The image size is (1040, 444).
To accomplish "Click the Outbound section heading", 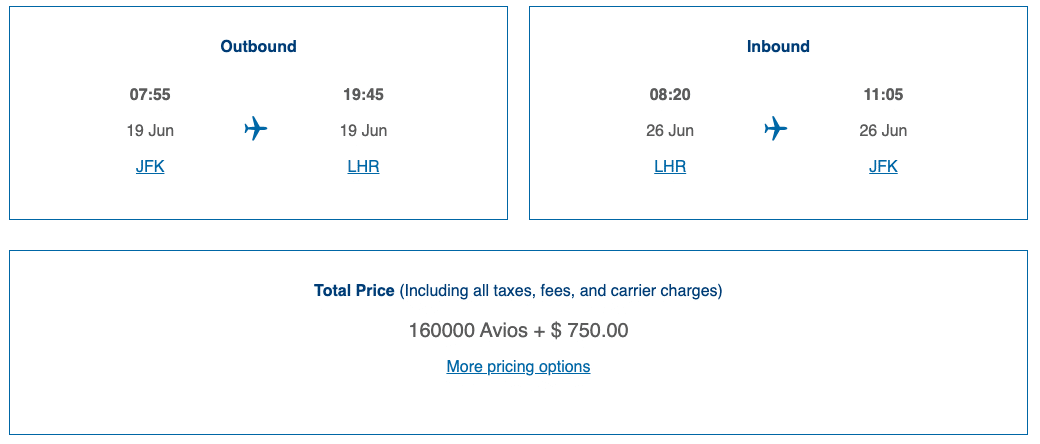I will pyautogui.click(x=258, y=46).
